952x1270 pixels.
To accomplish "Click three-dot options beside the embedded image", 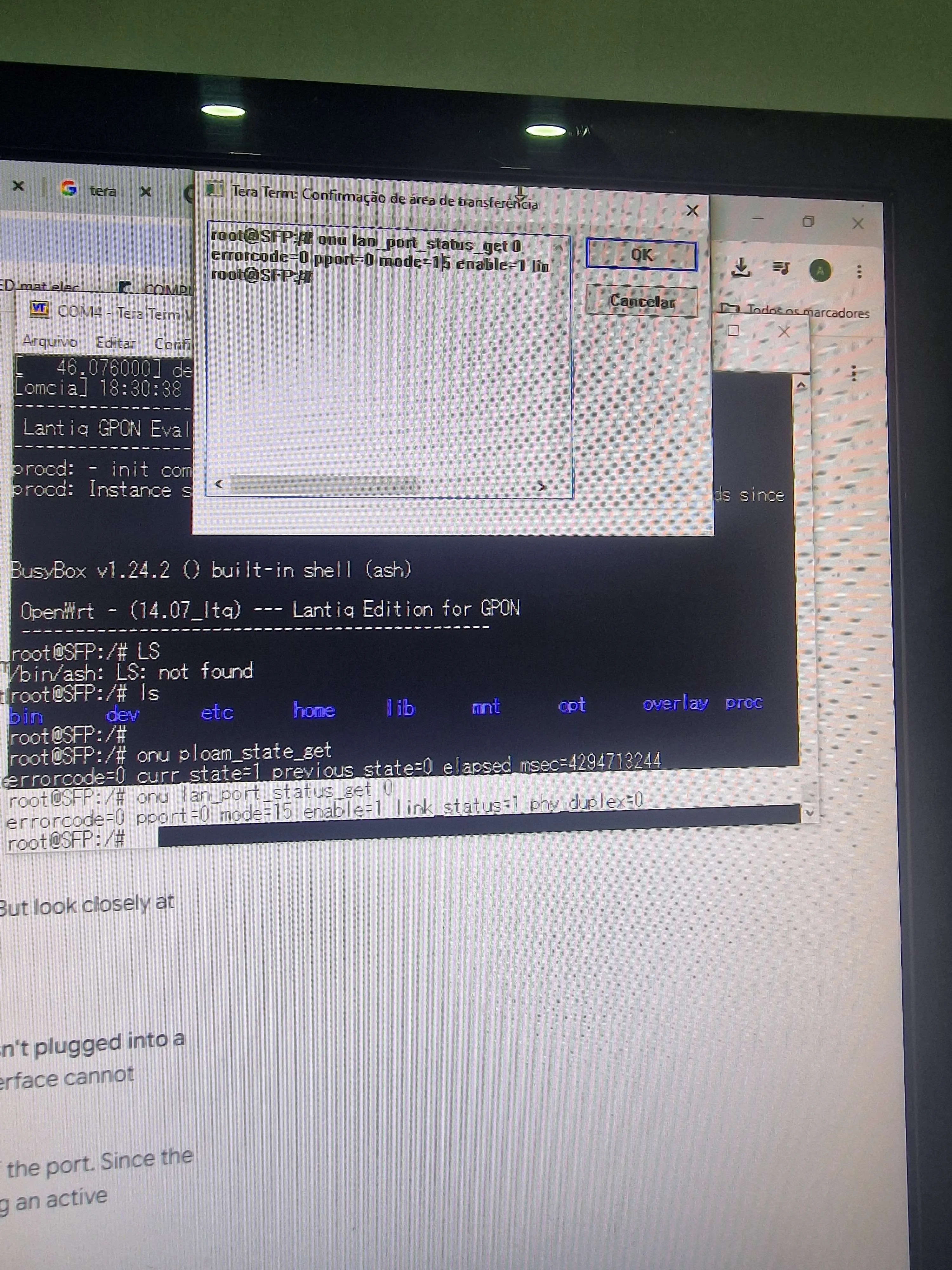I will 854,374.
